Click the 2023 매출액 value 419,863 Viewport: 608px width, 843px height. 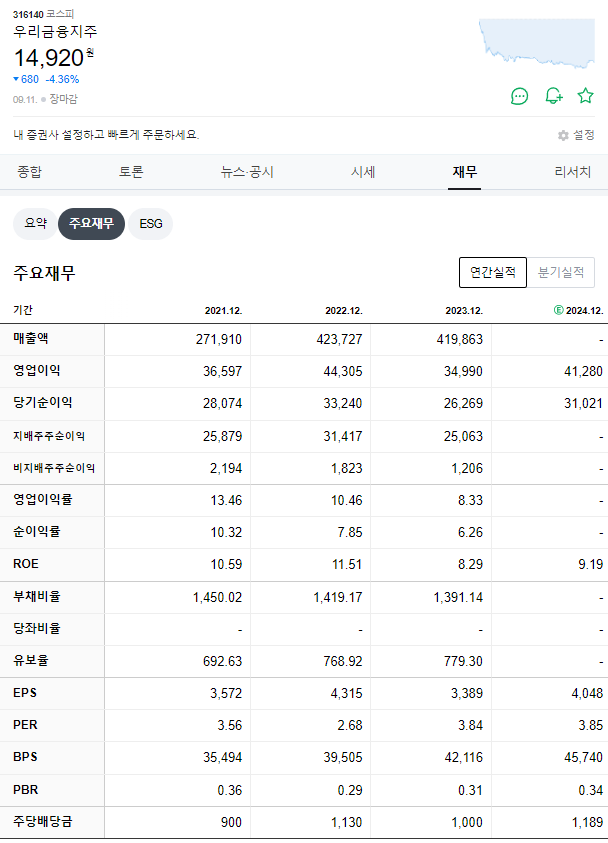pyautogui.click(x=460, y=339)
